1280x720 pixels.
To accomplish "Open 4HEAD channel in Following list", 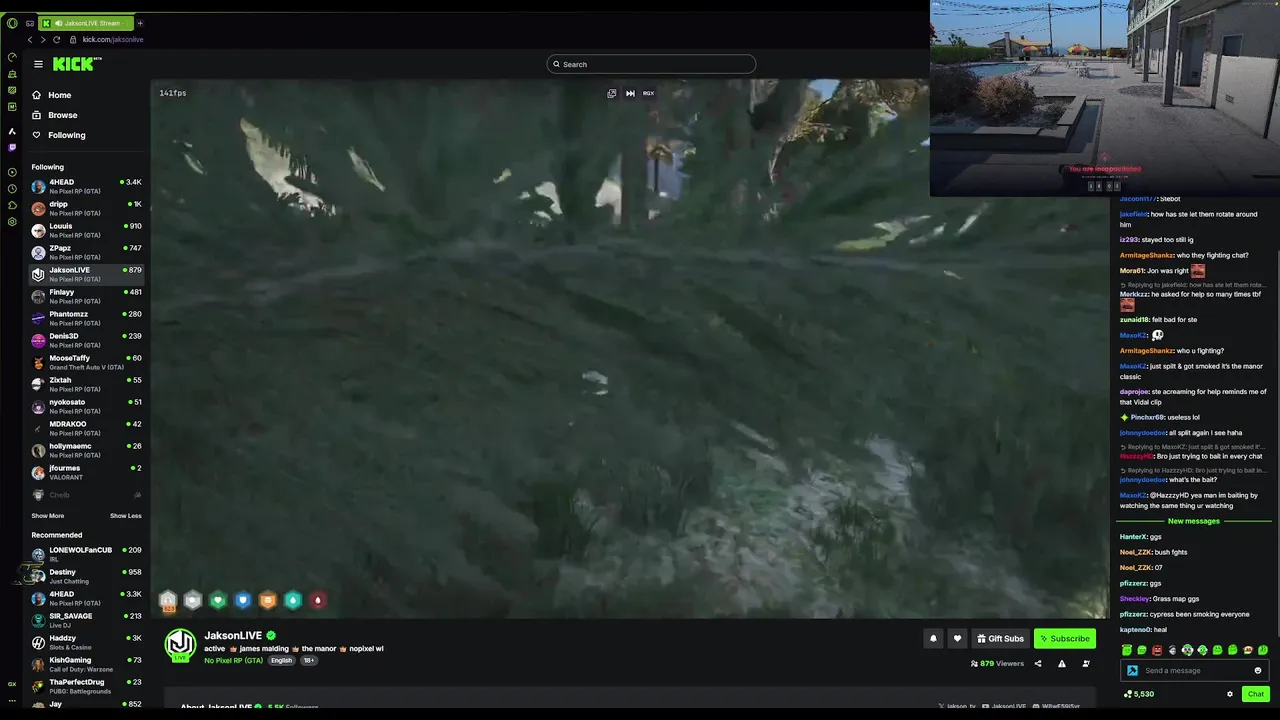I will tap(86, 187).
